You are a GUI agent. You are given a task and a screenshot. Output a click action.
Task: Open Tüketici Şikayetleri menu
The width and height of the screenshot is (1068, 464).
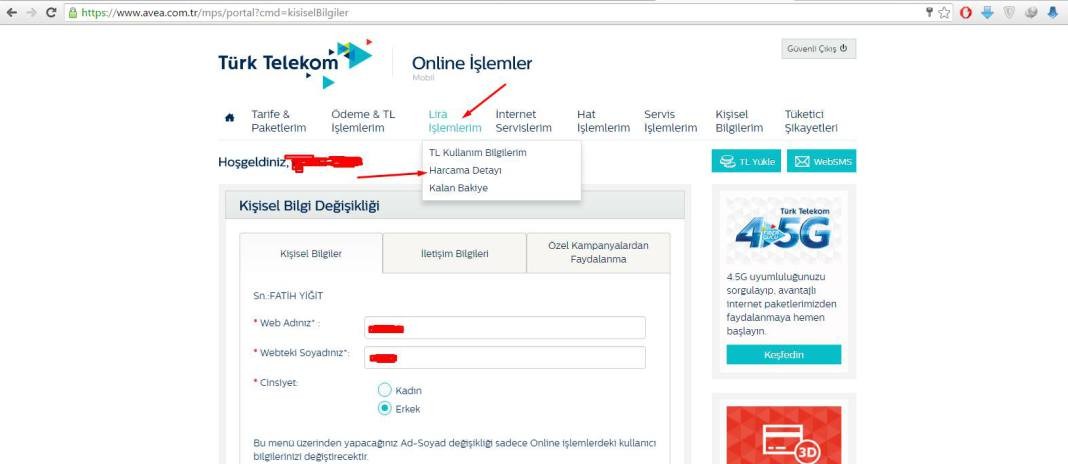pos(811,121)
